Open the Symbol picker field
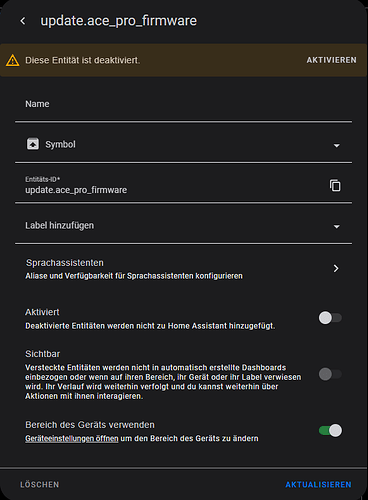 click(183, 144)
